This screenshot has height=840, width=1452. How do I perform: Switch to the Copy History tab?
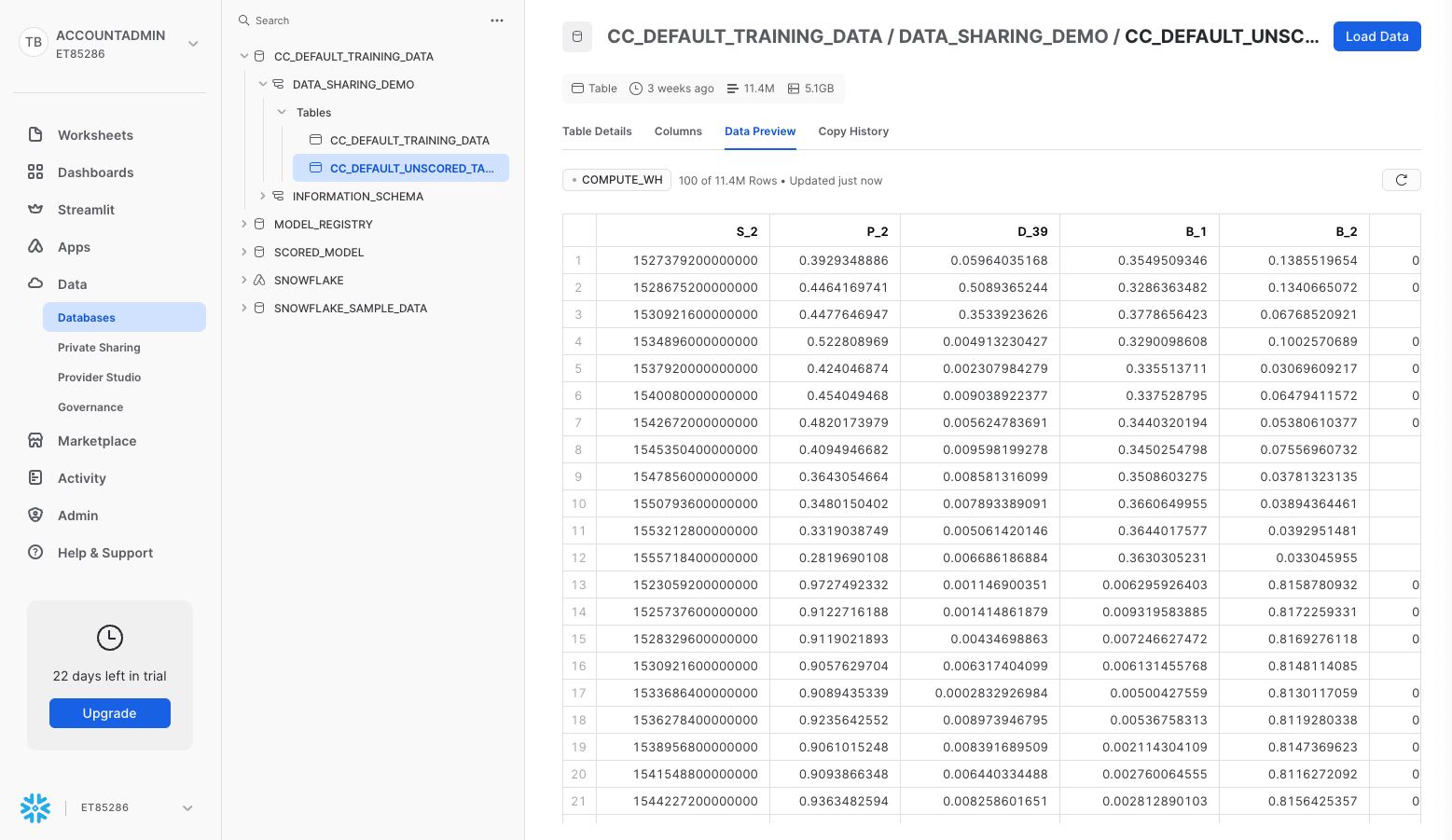[853, 131]
